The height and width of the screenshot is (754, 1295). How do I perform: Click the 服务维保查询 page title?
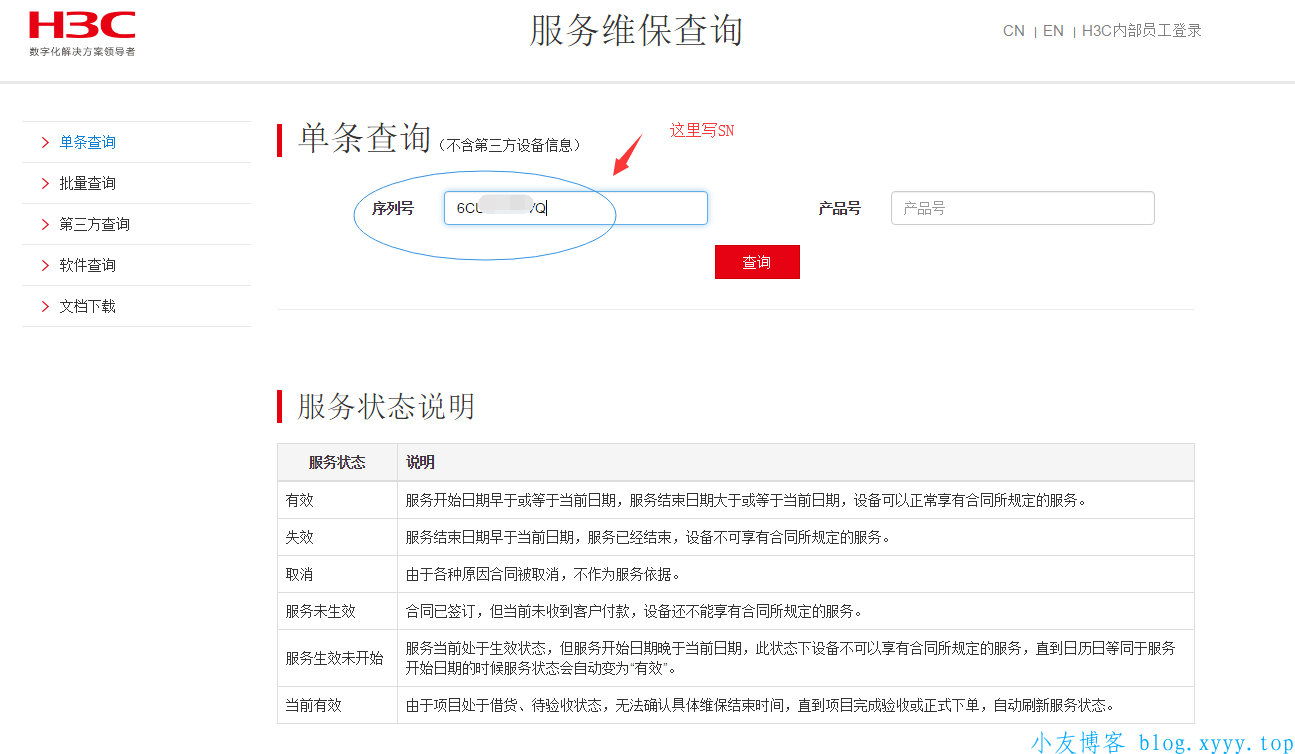point(636,31)
